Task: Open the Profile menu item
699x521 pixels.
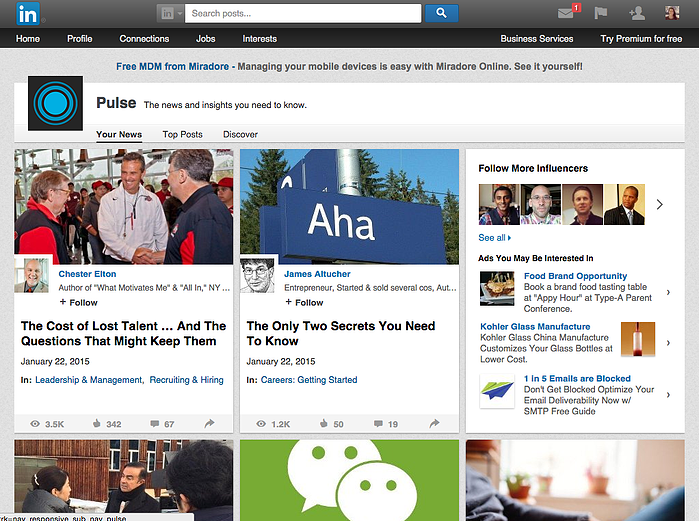Action: [x=80, y=39]
